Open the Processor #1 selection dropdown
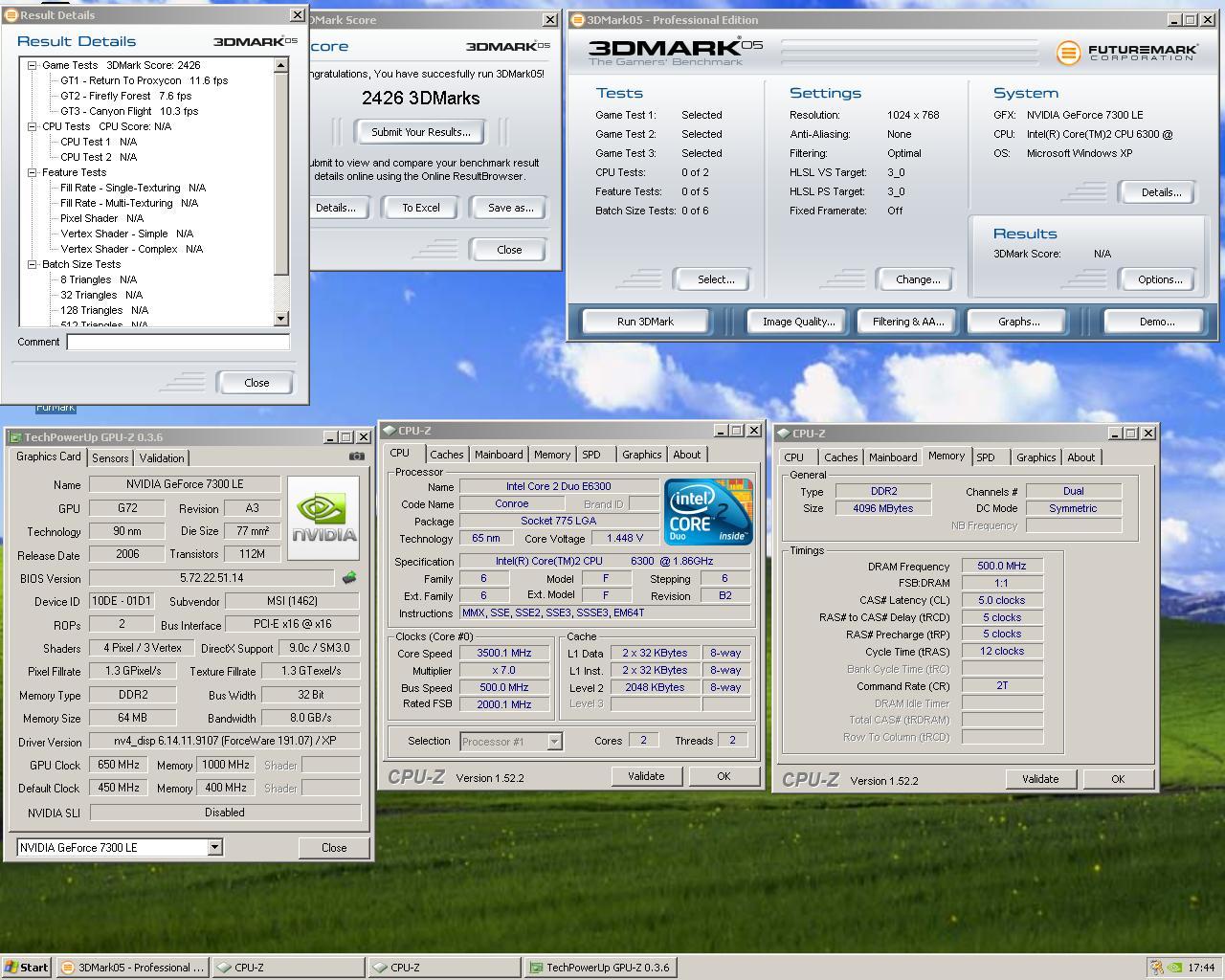 pos(554,741)
